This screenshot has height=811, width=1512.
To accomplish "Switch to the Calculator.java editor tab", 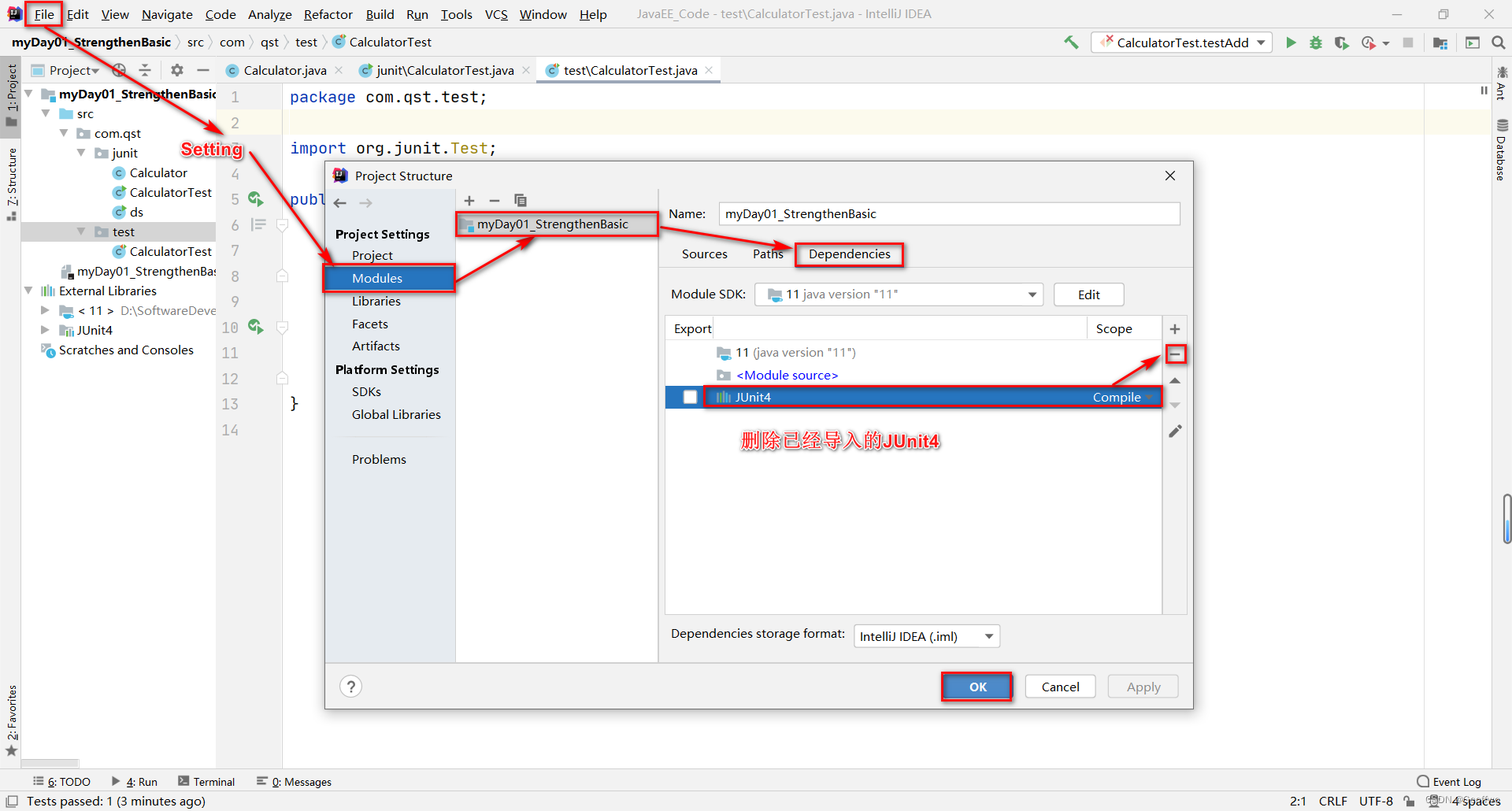I will click(x=284, y=70).
